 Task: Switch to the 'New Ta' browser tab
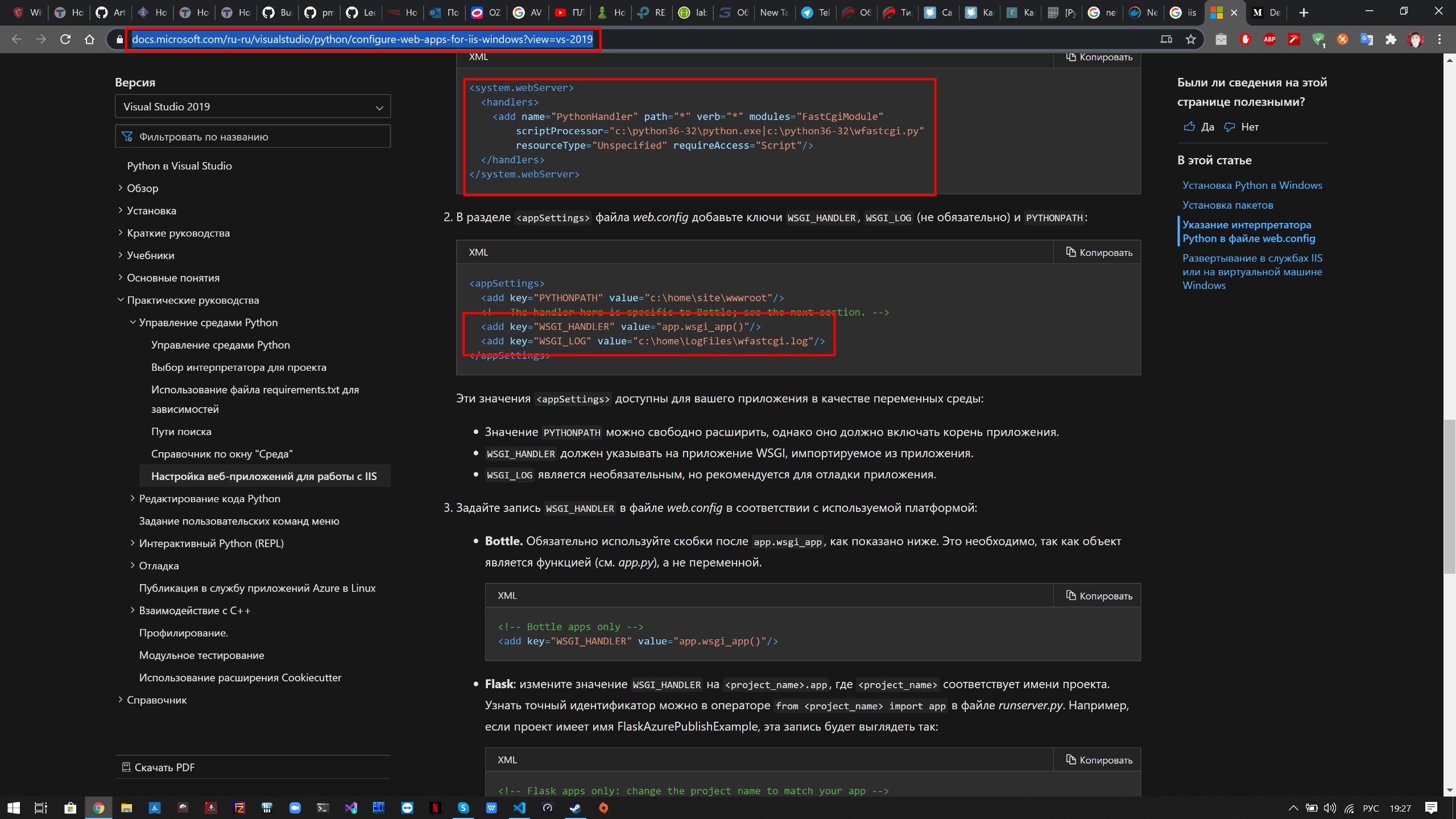pyautogui.click(x=774, y=13)
